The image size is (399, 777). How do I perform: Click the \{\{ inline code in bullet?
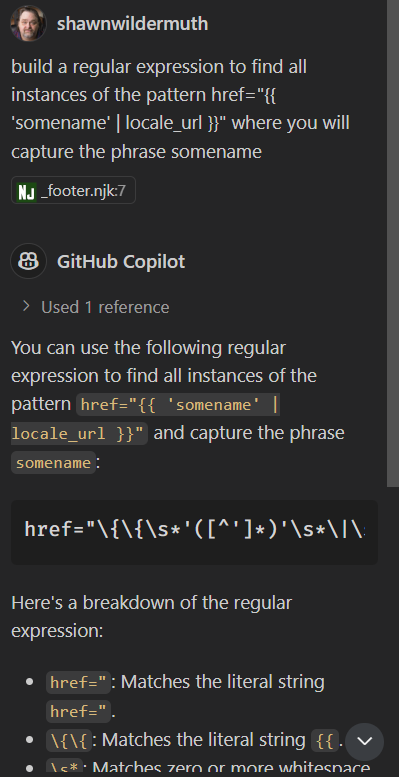click(69, 740)
